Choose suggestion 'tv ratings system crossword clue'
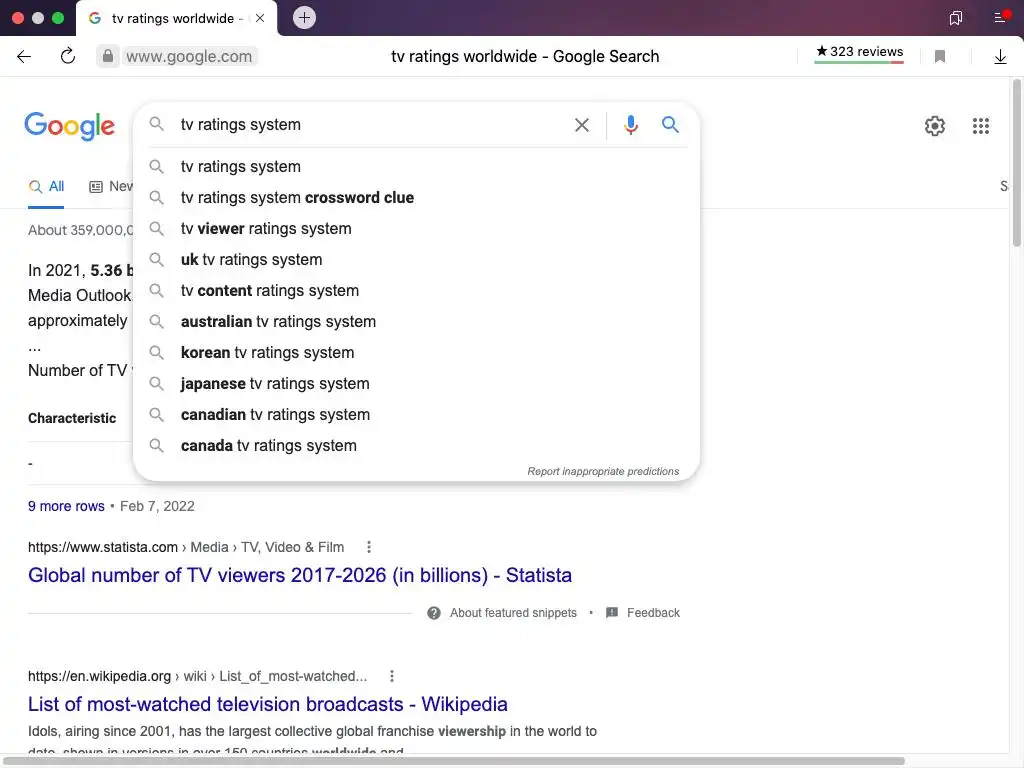1024x768 pixels. point(416,197)
